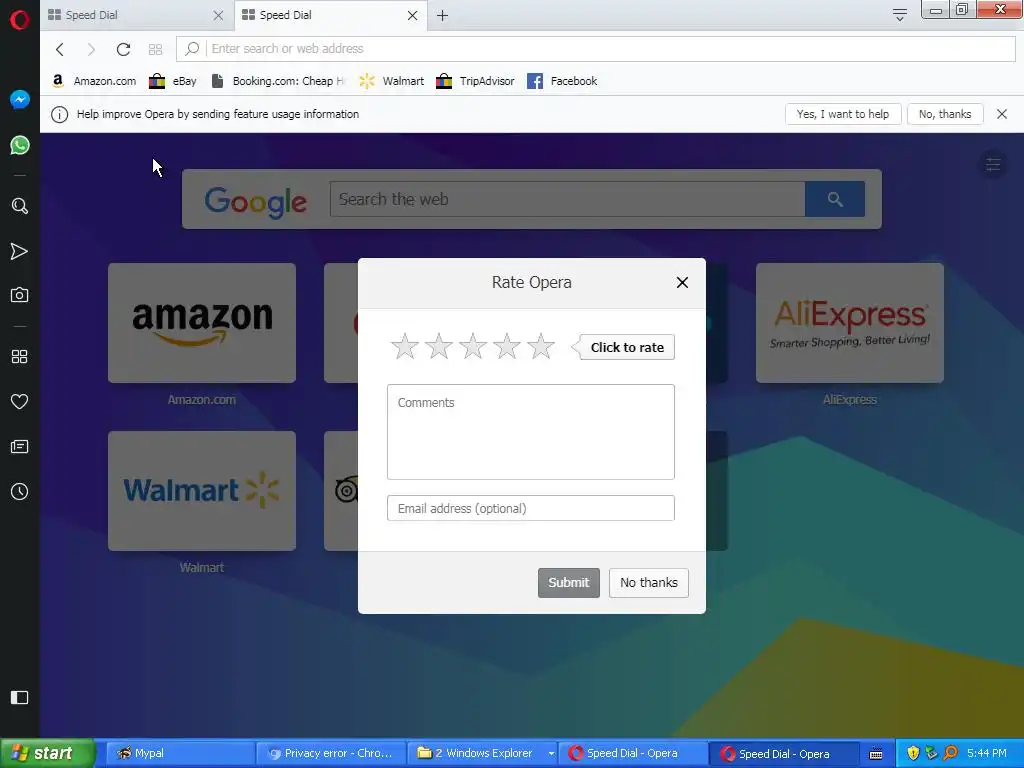Open personal news icon in sidebar
This screenshot has width=1024, height=768.
point(20,447)
